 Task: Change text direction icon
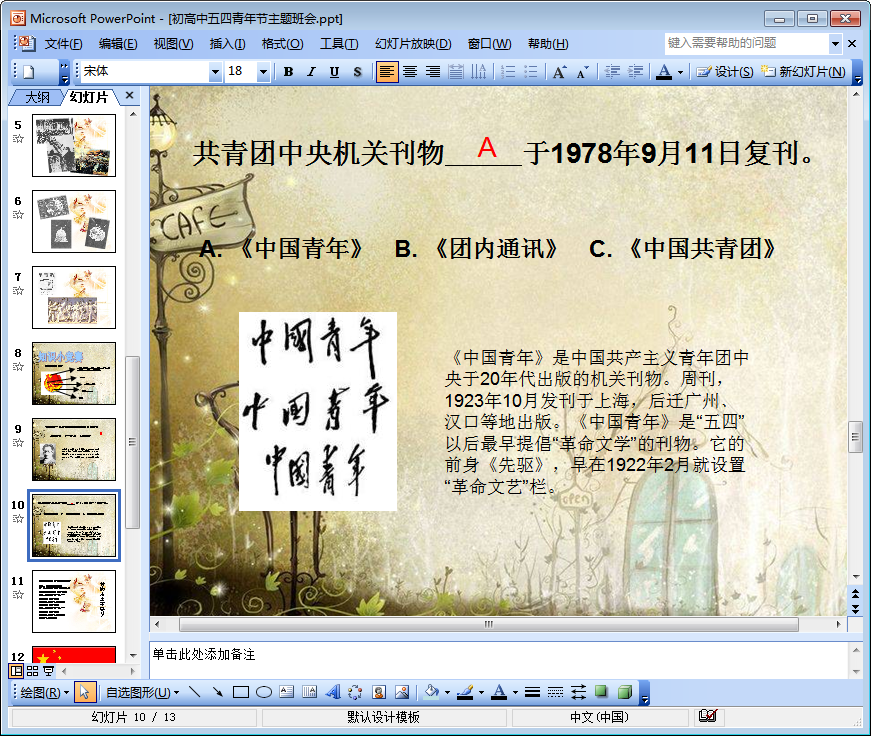pos(478,72)
